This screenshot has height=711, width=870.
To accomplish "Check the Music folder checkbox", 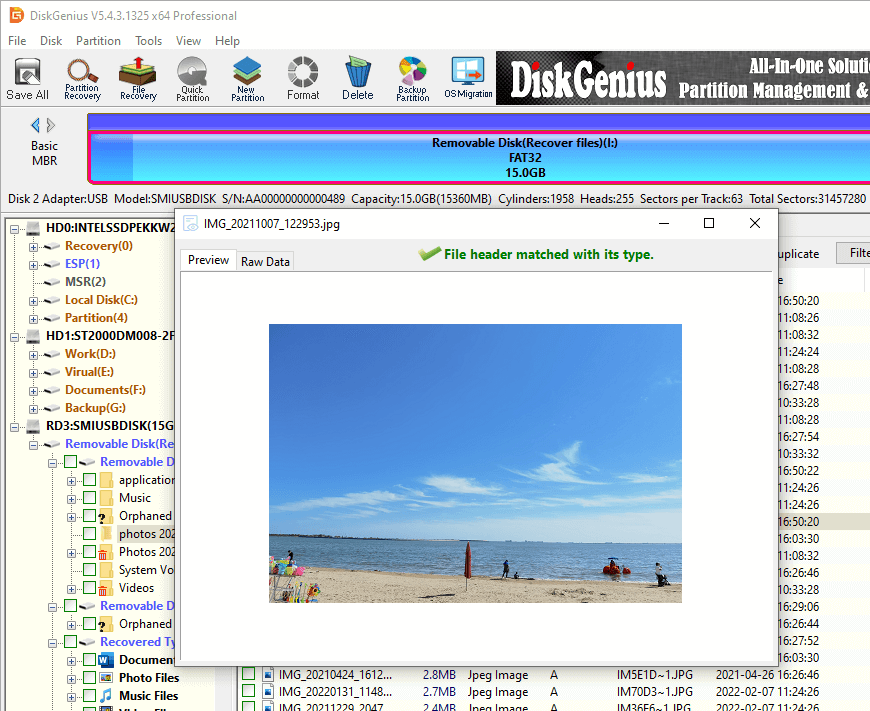I will pyautogui.click(x=90, y=498).
